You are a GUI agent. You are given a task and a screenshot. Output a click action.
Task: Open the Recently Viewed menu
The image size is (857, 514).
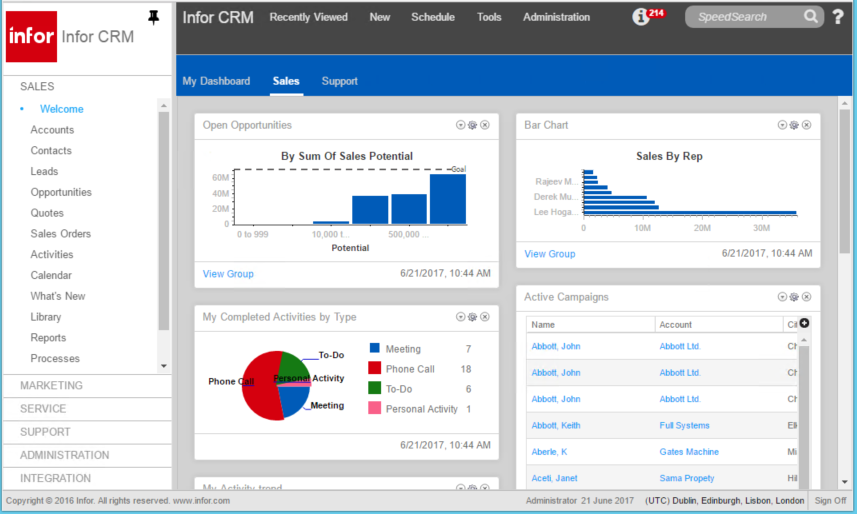coord(308,17)
